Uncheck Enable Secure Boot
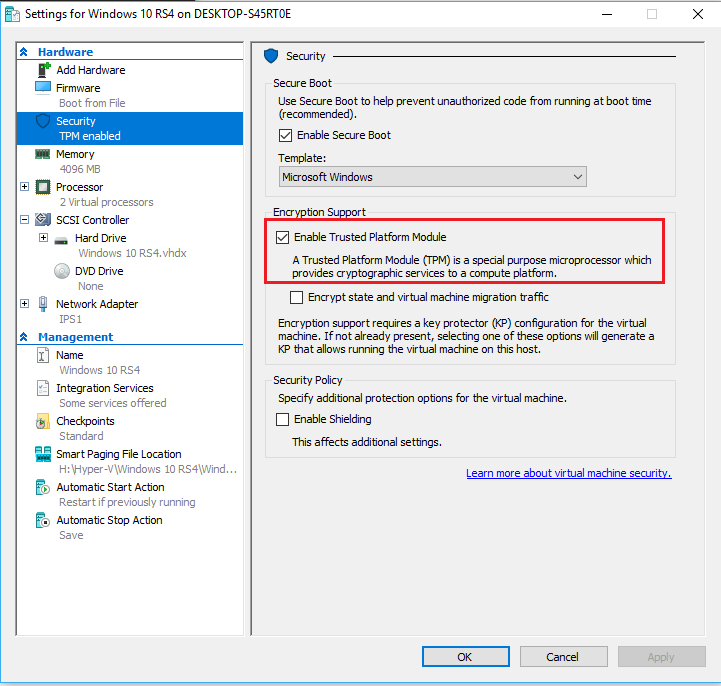The height and width of the screenshot is (686, 721). (285, 135)
